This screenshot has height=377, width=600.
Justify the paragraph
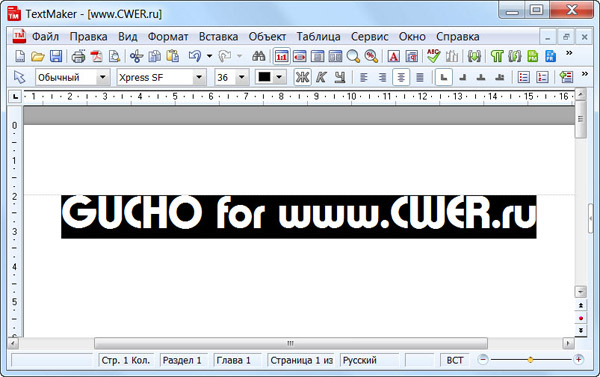420,77
